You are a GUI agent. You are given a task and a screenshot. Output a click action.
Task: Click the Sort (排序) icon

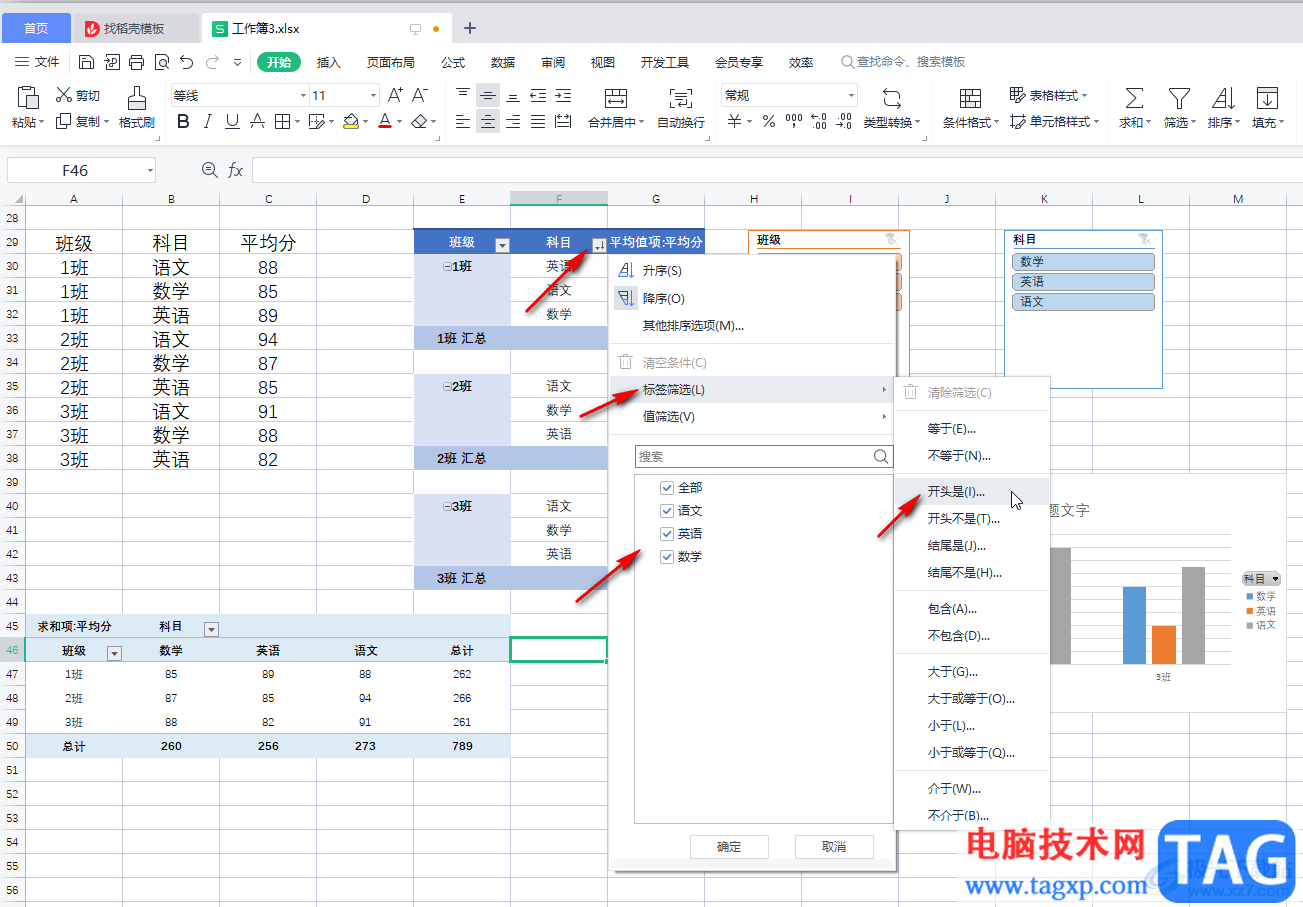[x=1223, y=98]
